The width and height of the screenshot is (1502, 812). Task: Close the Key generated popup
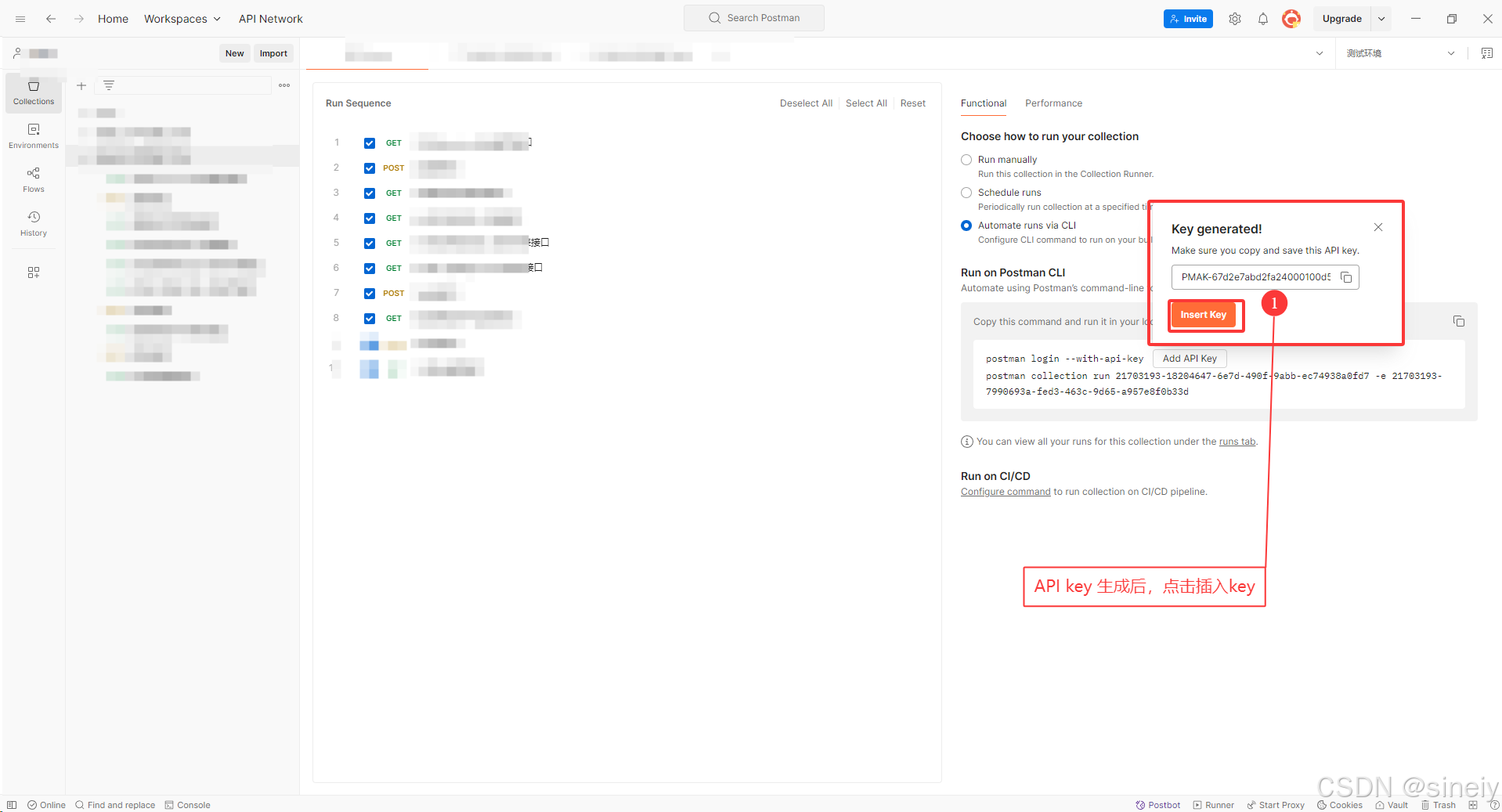tap(1378, 227)
